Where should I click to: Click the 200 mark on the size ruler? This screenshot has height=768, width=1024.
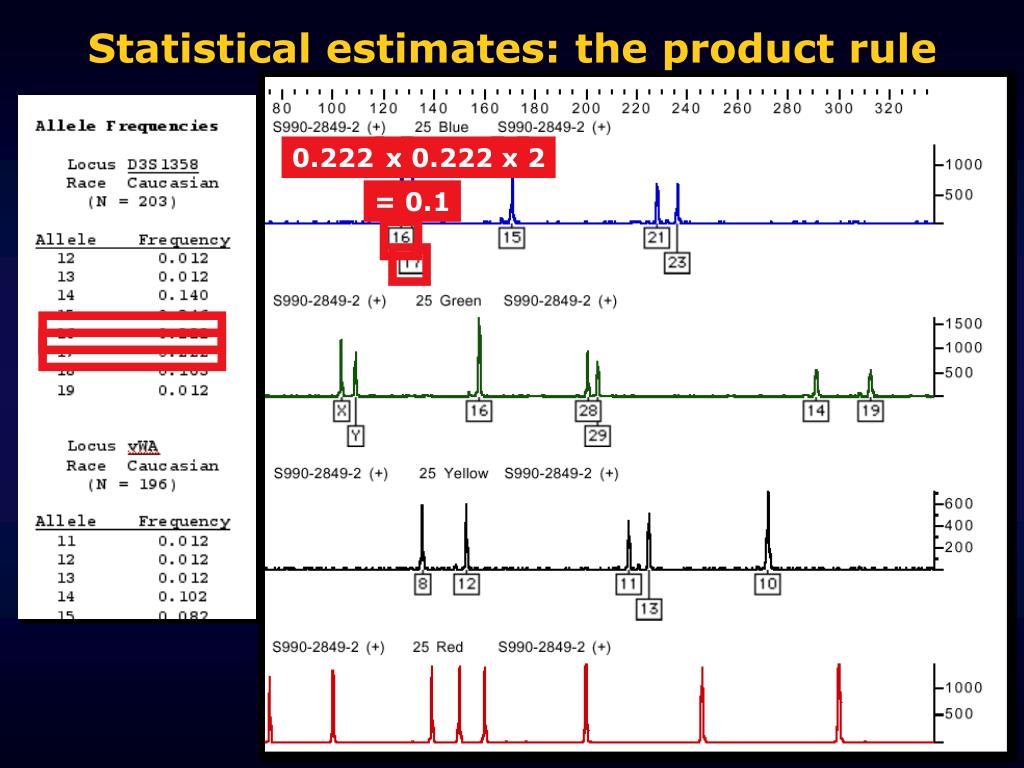point(586,108)
